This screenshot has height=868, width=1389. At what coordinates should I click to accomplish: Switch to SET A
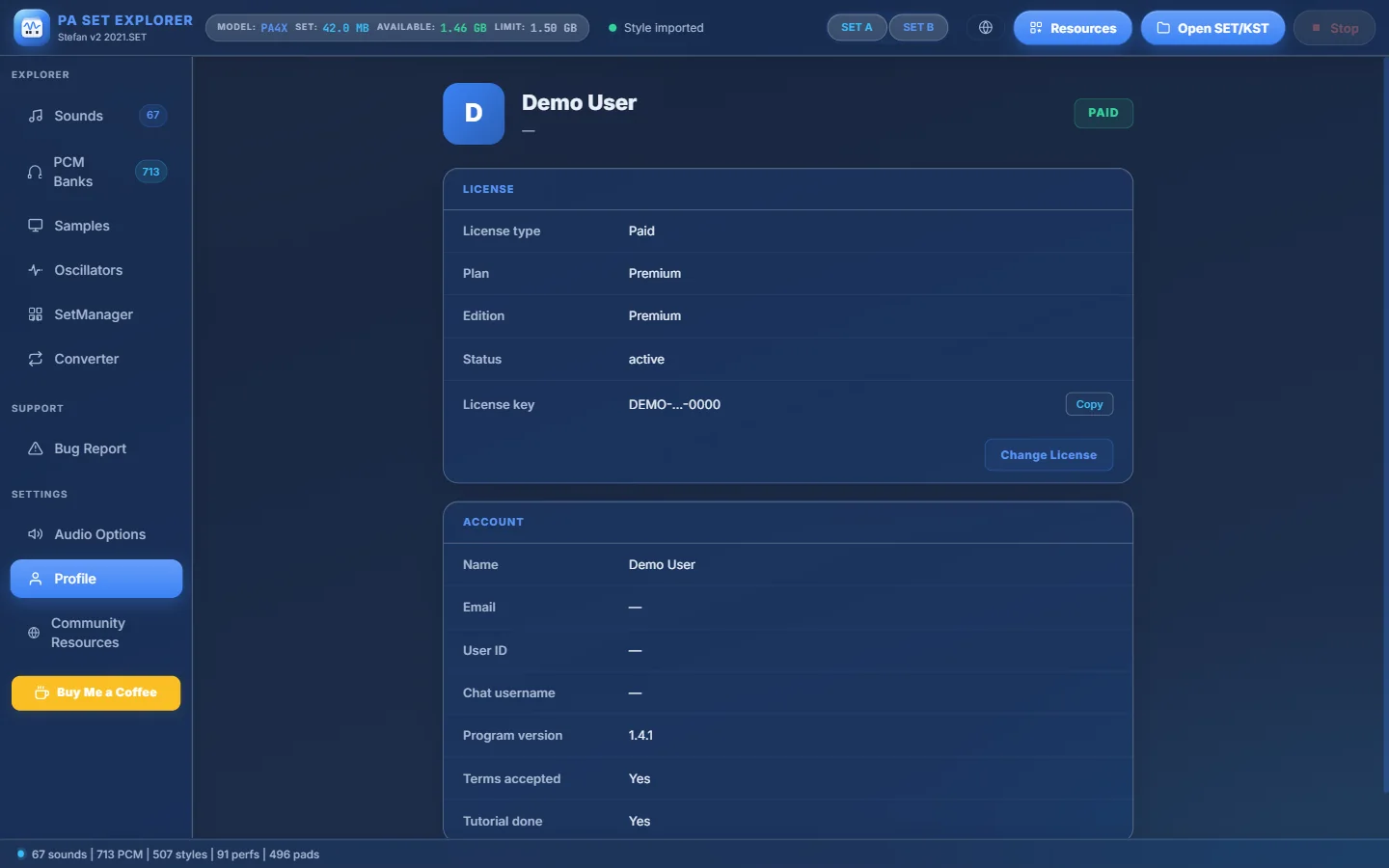(857, 28)
